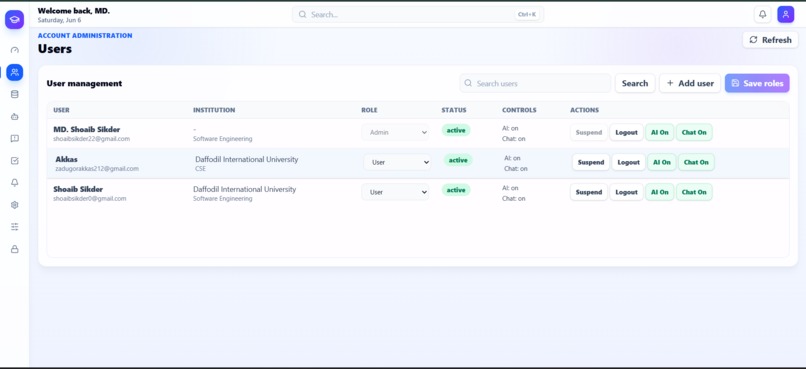The width and height of the screenshot is (806, 369).
Task: Click the name MD. Shoaib Sikder
Action: pos(87,130)
